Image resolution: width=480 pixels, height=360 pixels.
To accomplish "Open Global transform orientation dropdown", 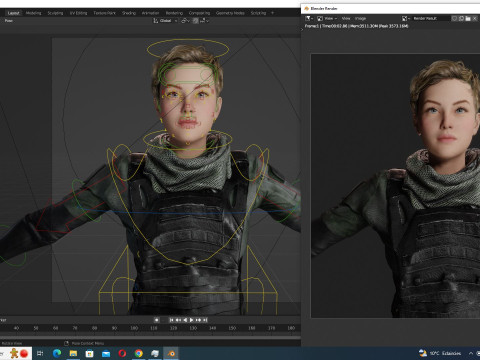I will (x=165, y=21).
